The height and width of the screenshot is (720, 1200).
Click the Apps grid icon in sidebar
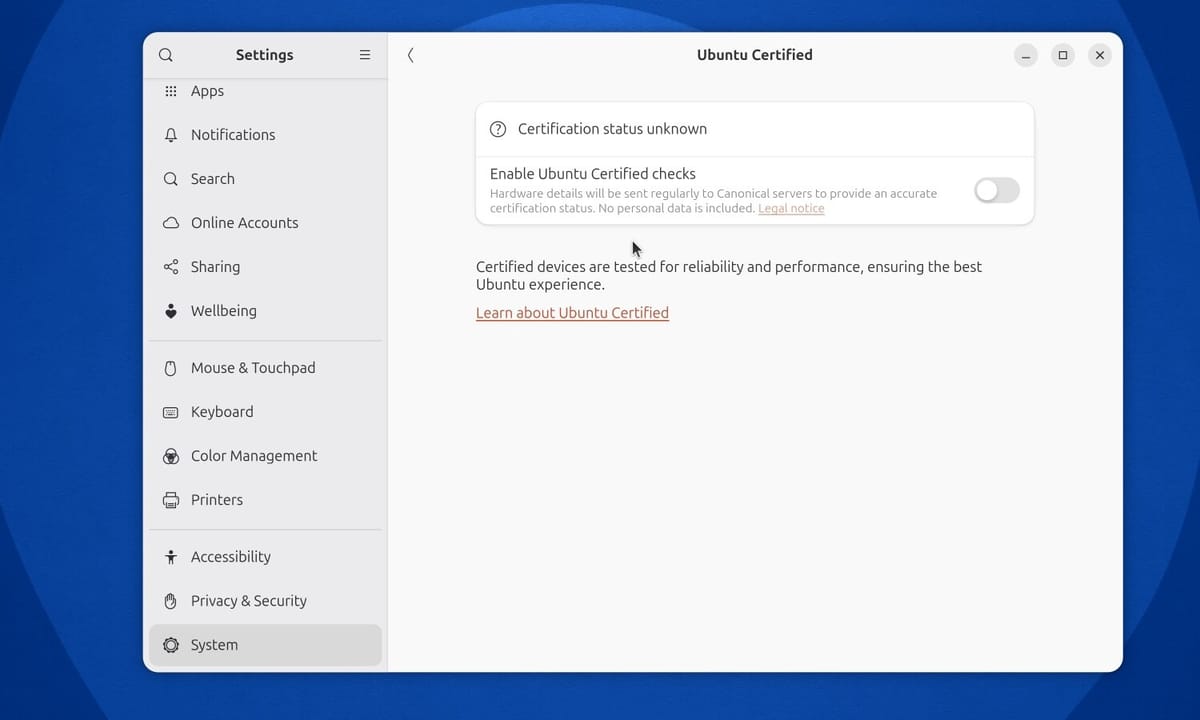[171, 91]
